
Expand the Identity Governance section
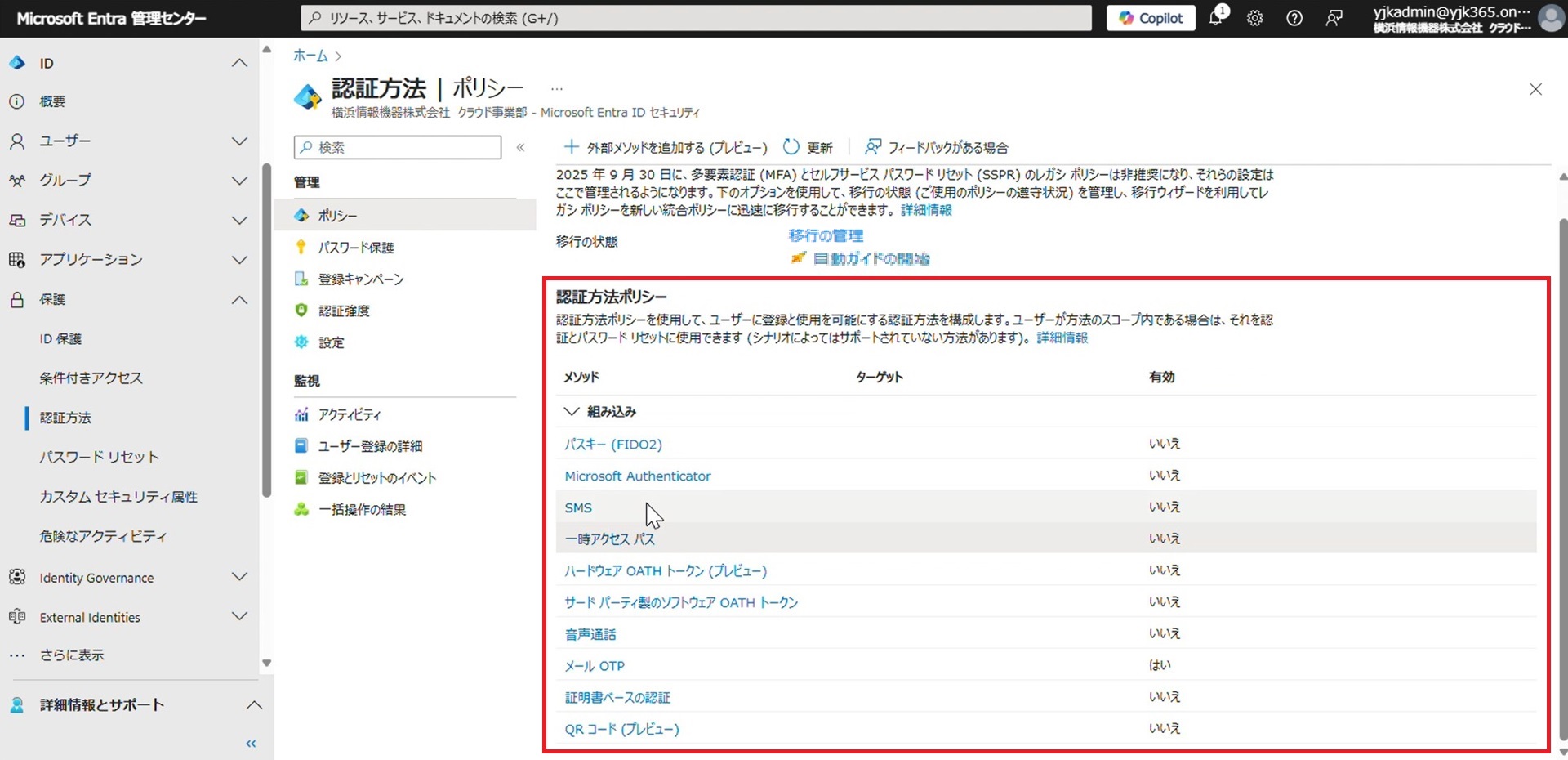pyautogui.click(x=239, y=577)
